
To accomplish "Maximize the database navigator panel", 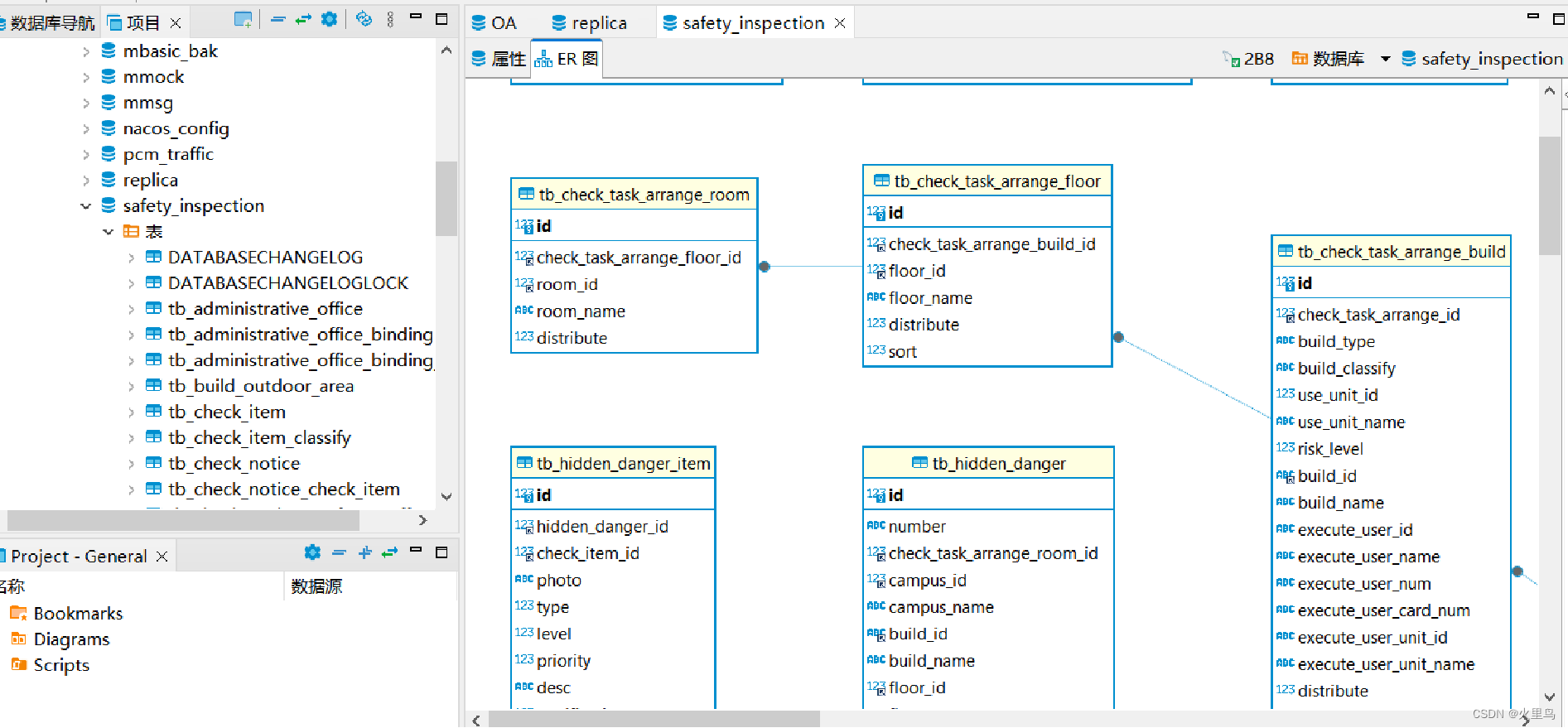I will click(x=441, y=19).
